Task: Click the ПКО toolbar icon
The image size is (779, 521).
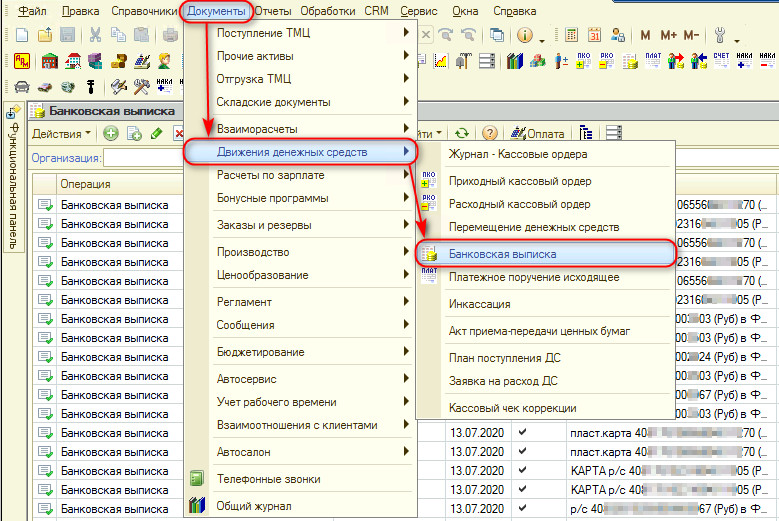Action: click(x=584, y=61)
